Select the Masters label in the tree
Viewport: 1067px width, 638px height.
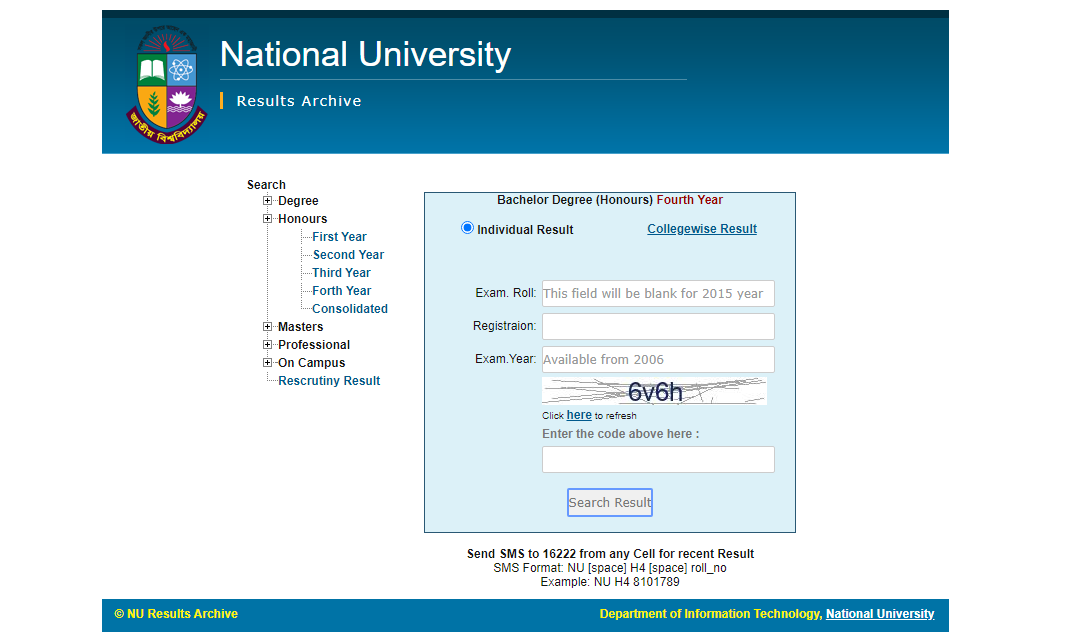click(300, 327)
